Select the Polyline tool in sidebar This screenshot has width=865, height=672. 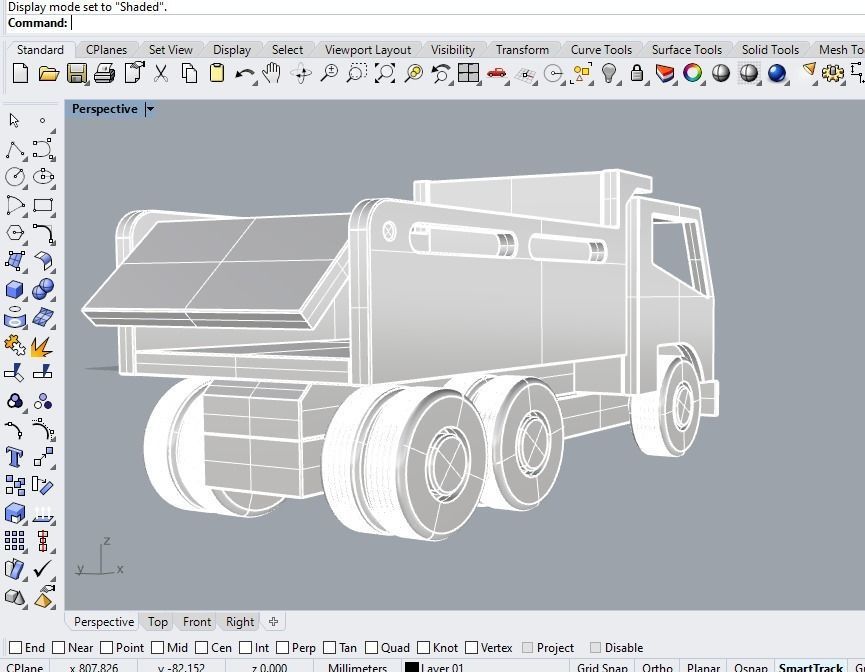pos(15,149)
